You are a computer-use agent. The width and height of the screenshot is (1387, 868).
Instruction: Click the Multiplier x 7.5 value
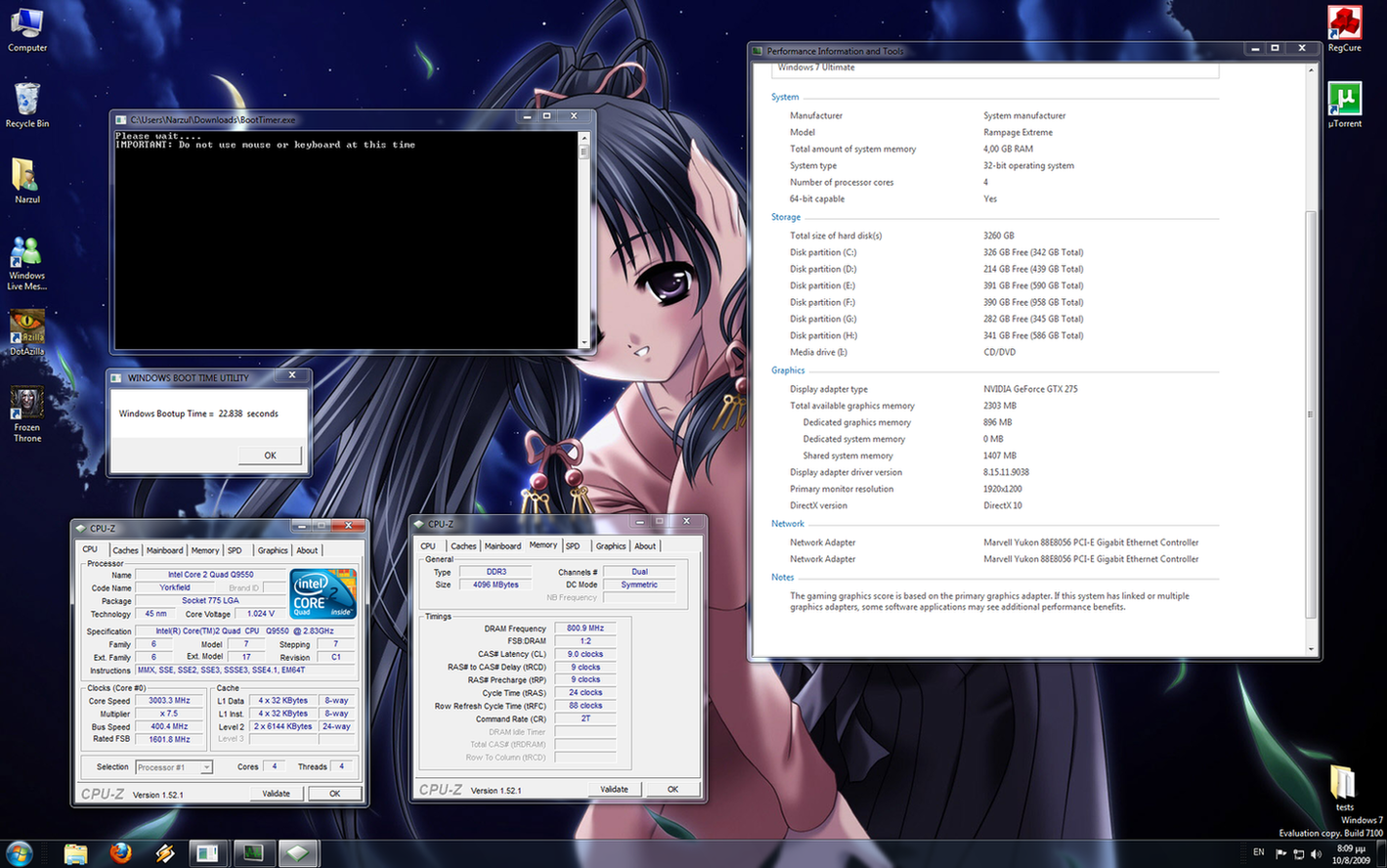(169, 714)
